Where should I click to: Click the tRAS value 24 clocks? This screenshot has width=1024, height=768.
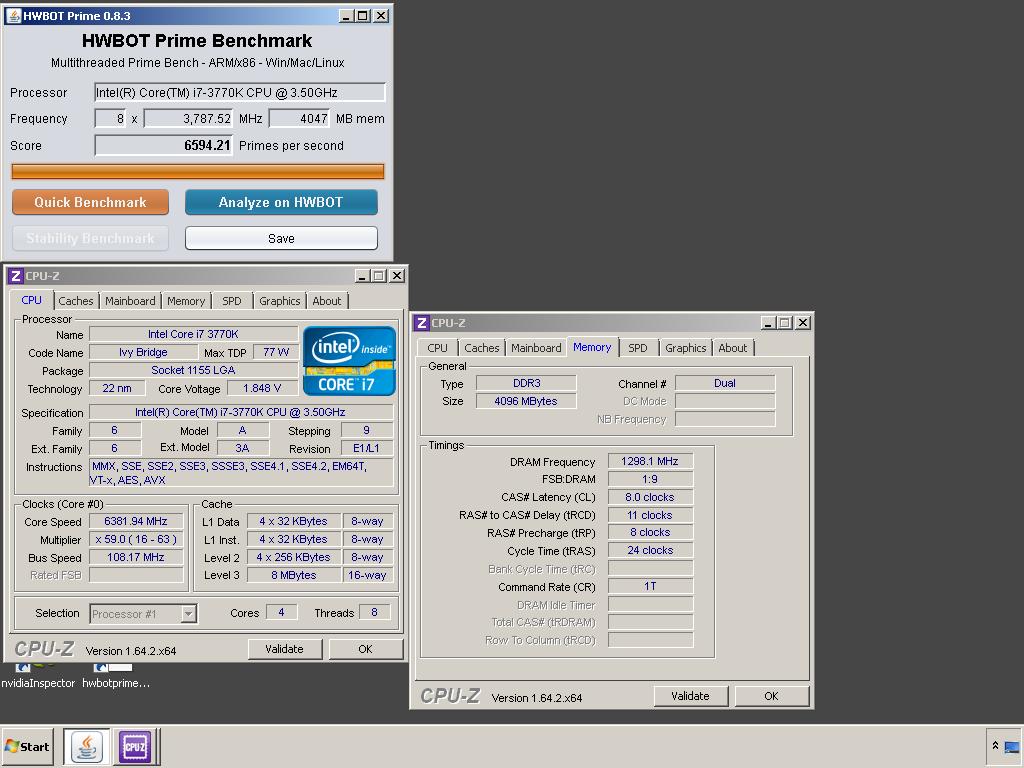[x=650, y=551]
